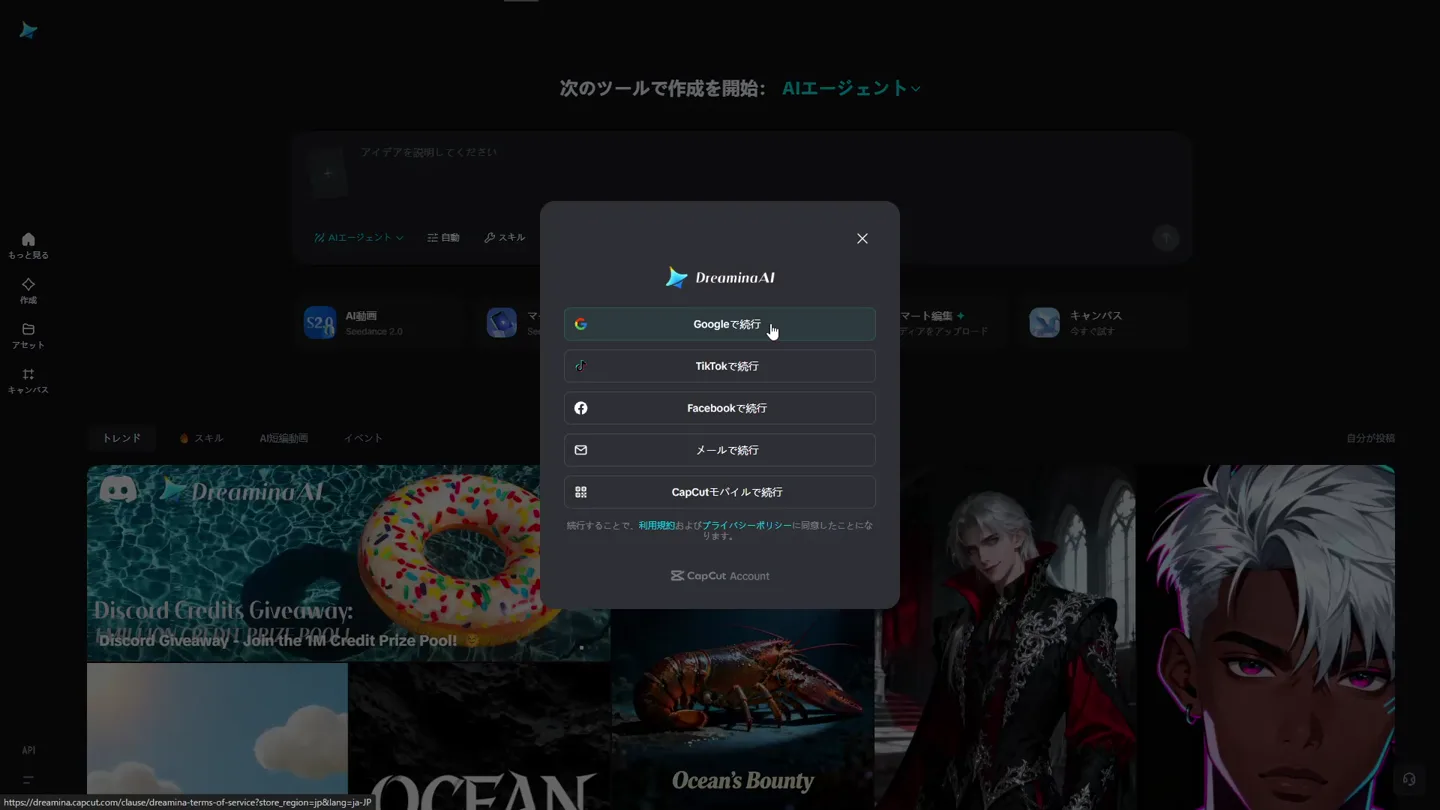
Task: Open アセット folder icon in sidebar
Action: point(28,336)
